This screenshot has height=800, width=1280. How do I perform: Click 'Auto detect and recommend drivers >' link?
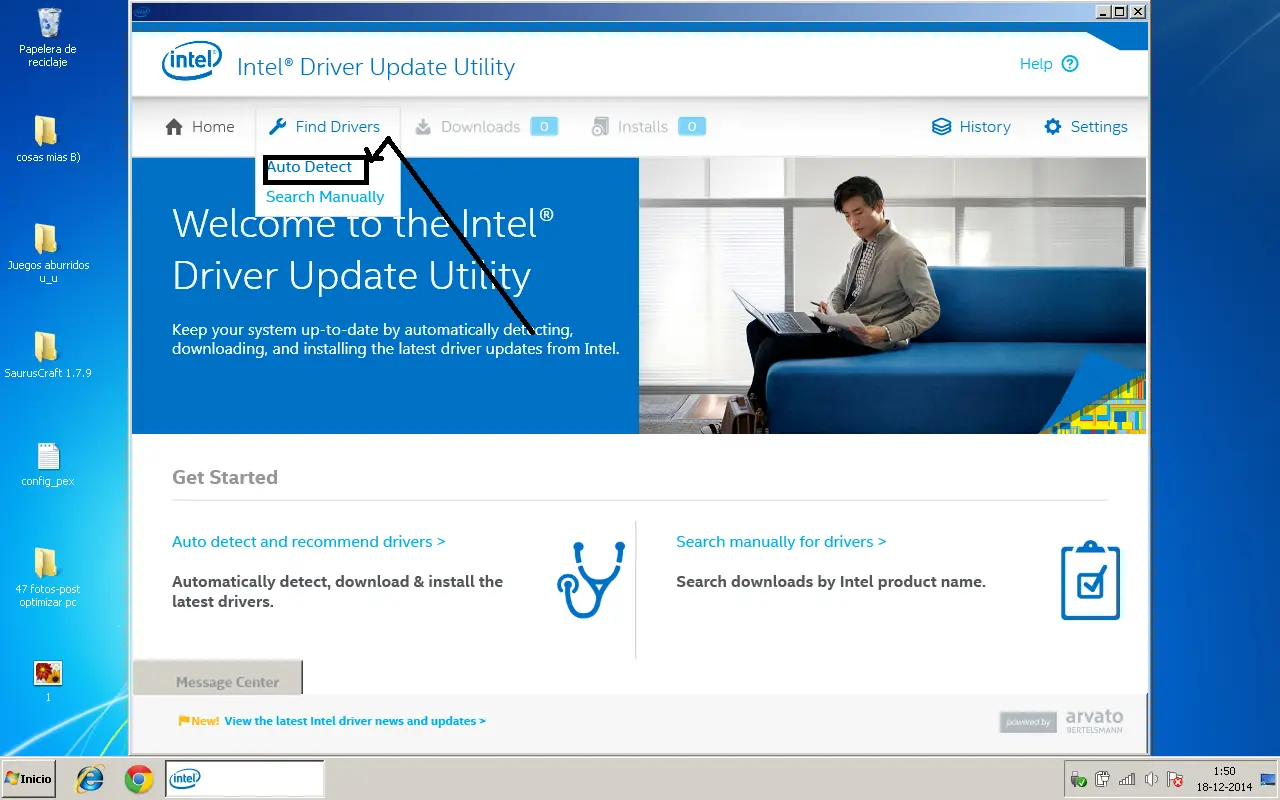[309, 542]
